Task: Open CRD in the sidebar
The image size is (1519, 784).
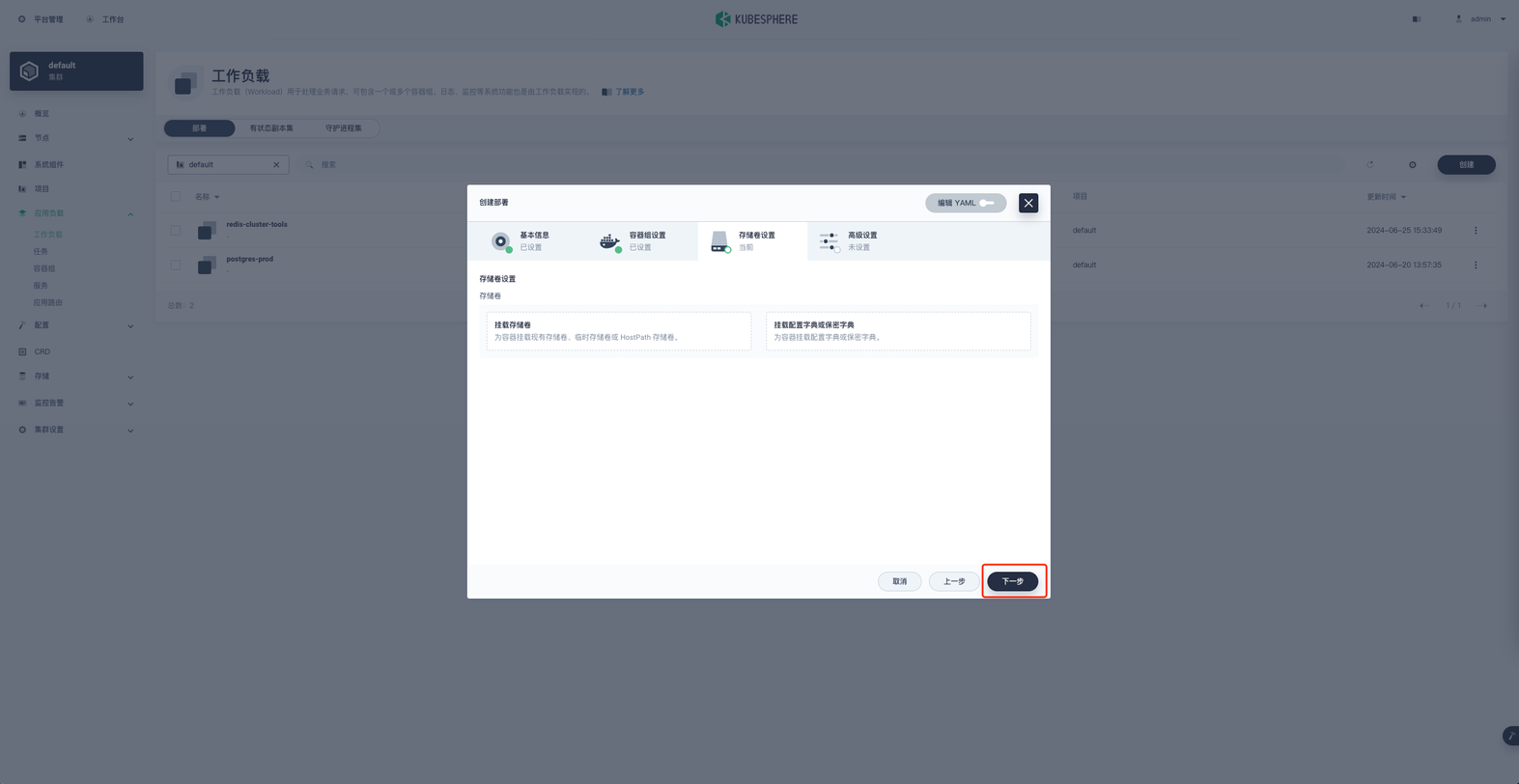Action: point(42,352)
